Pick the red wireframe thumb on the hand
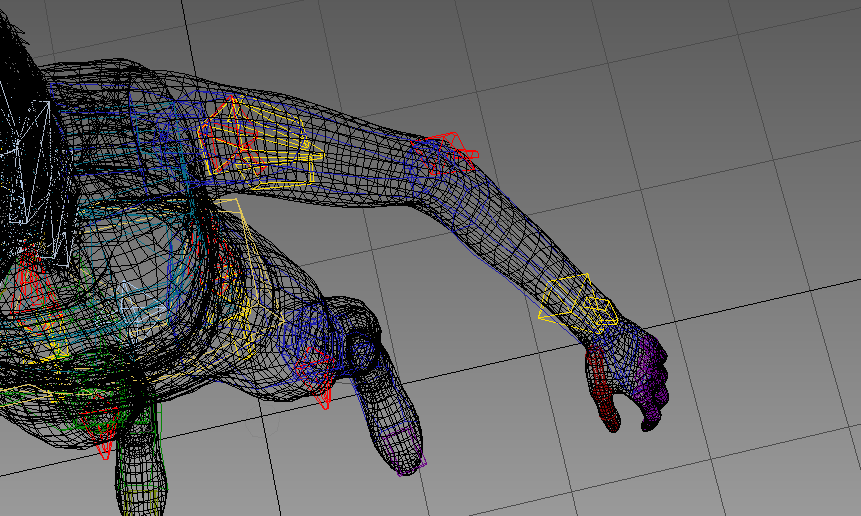 pyautogui.click(x=602, y=390)
